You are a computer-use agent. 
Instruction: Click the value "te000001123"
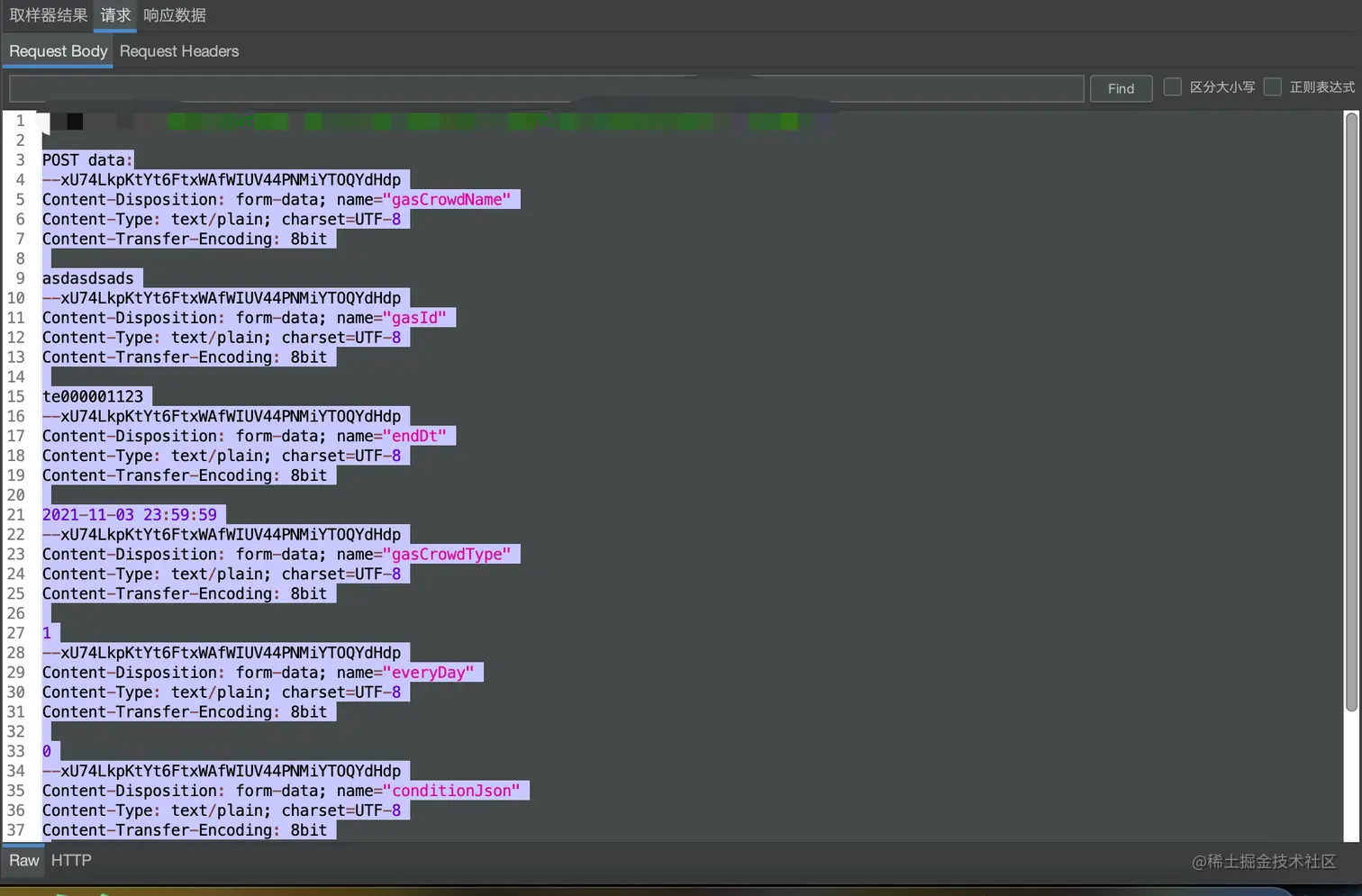click(93, 396)
